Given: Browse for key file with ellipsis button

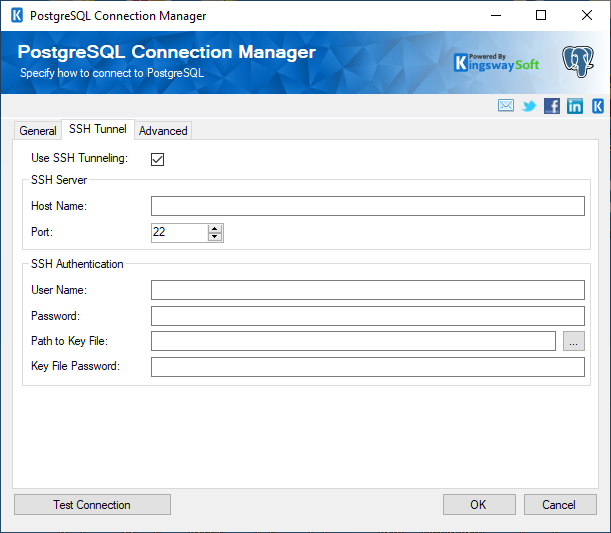Looking at the screenshot, I should (x=574, y=341).
